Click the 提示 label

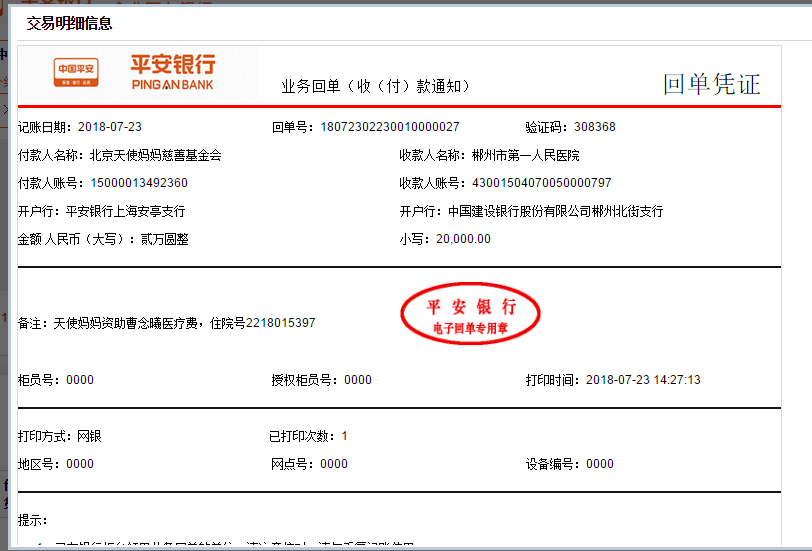pyautogui.click(x=33, y=520)
